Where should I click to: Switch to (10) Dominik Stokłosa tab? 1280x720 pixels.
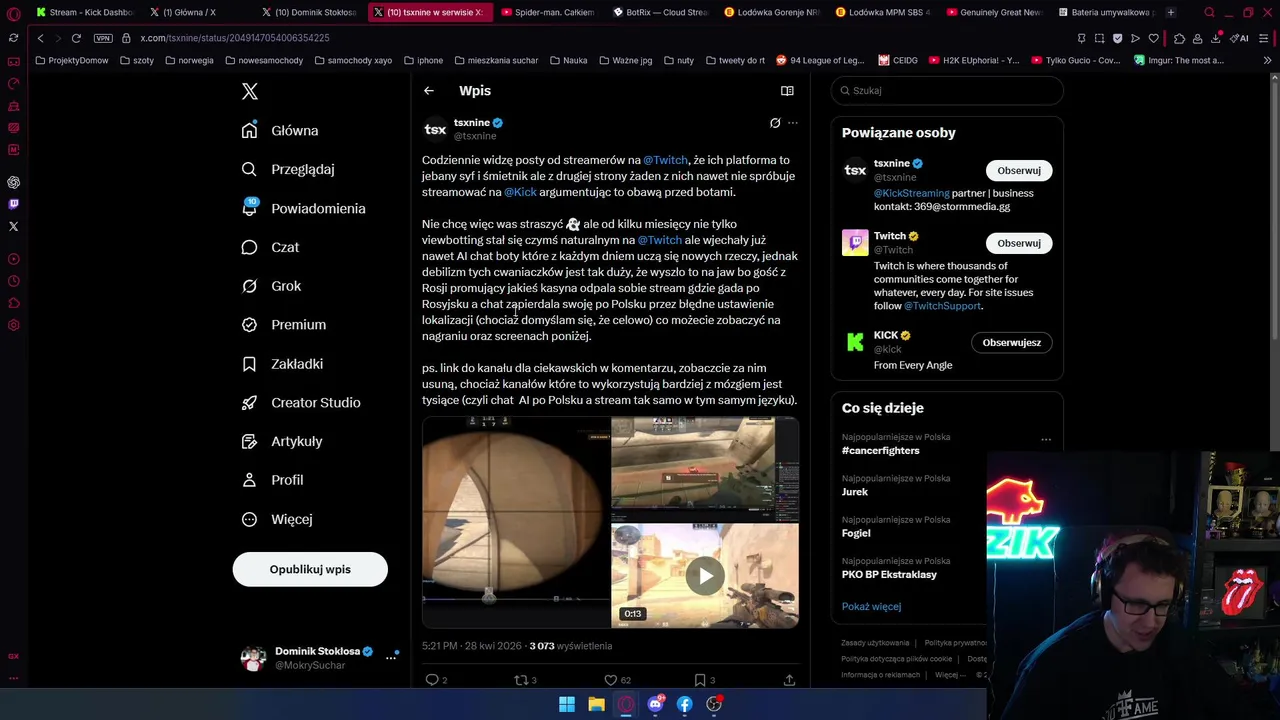click(308, 12)
